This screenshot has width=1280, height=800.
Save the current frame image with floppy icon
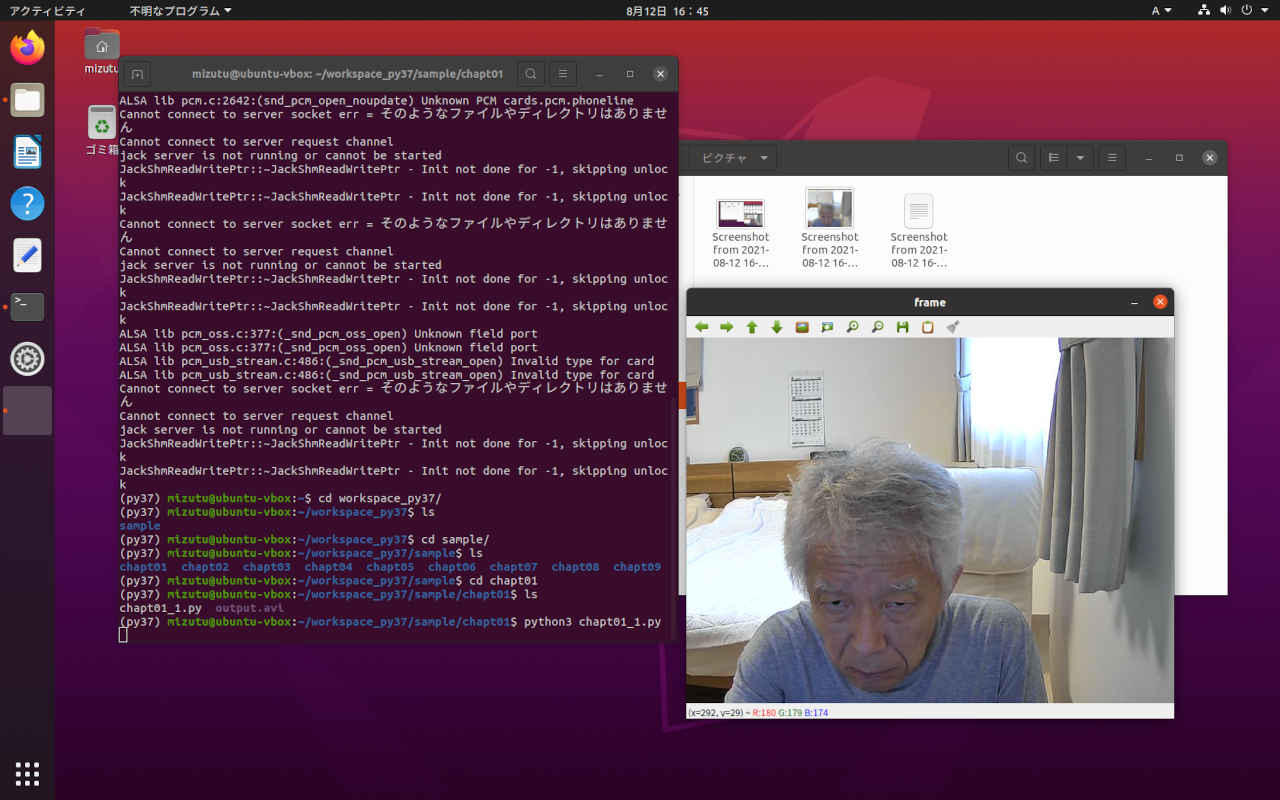pos(902,327)
